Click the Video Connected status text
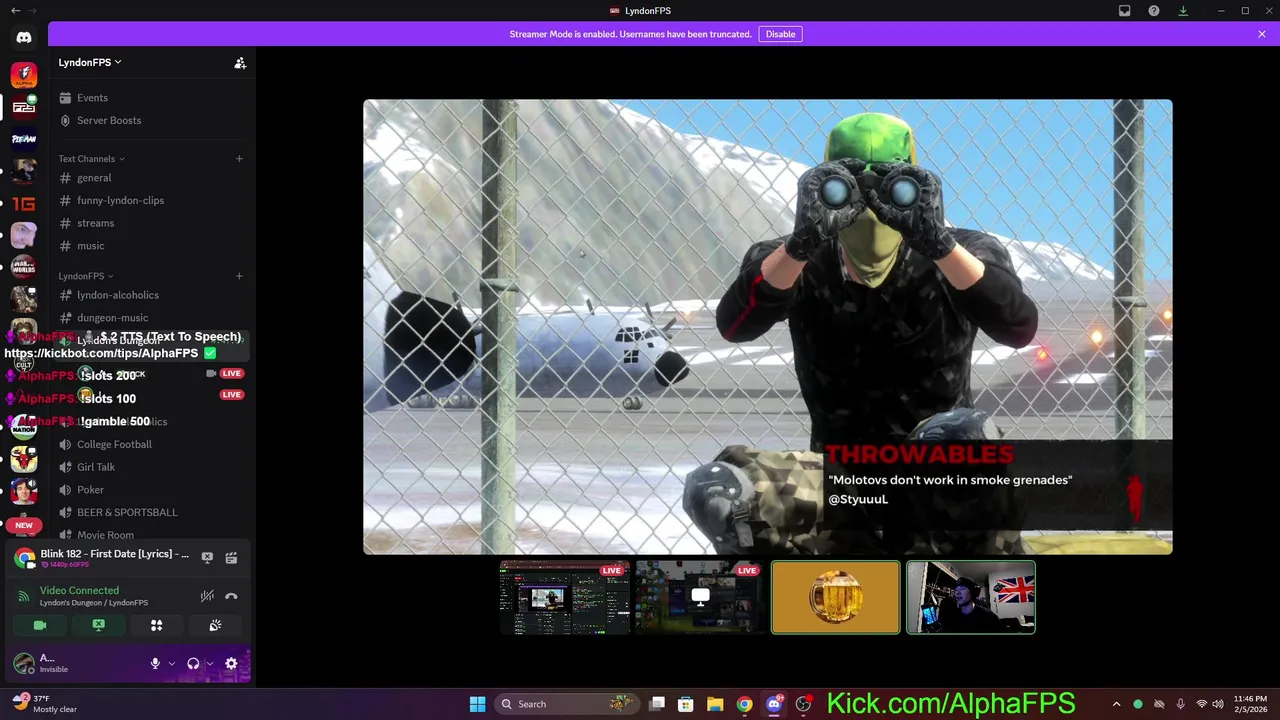 pos(79,591)
